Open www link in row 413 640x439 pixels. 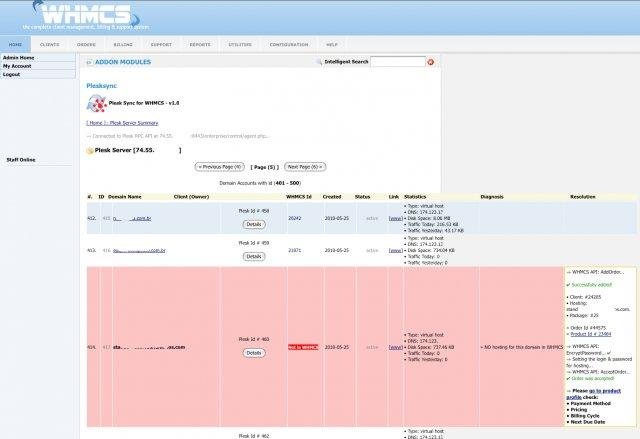click(396, 251)
